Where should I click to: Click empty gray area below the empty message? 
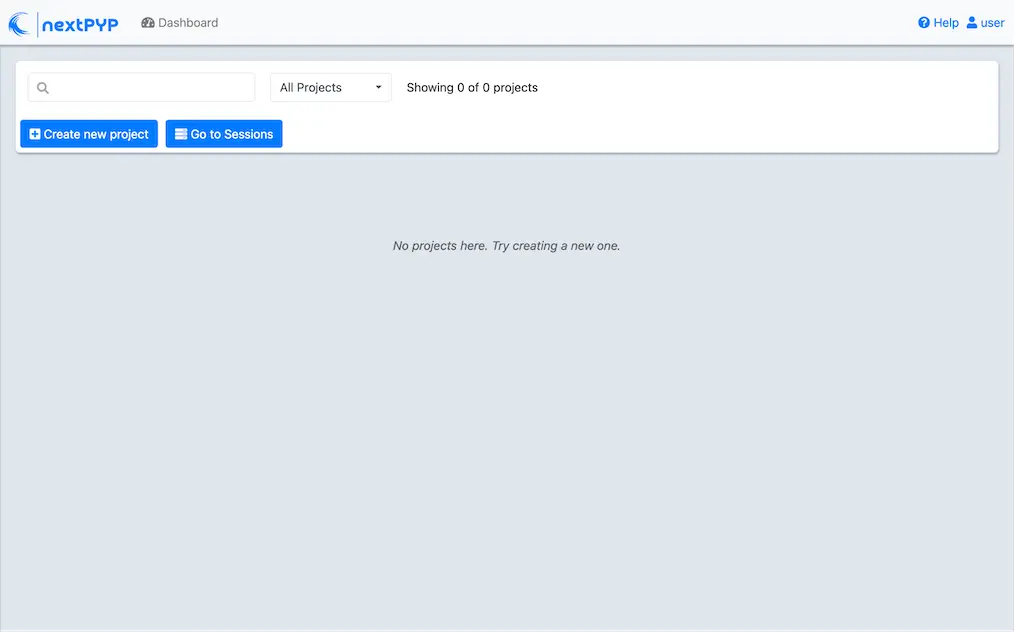(x=506, y=420)
